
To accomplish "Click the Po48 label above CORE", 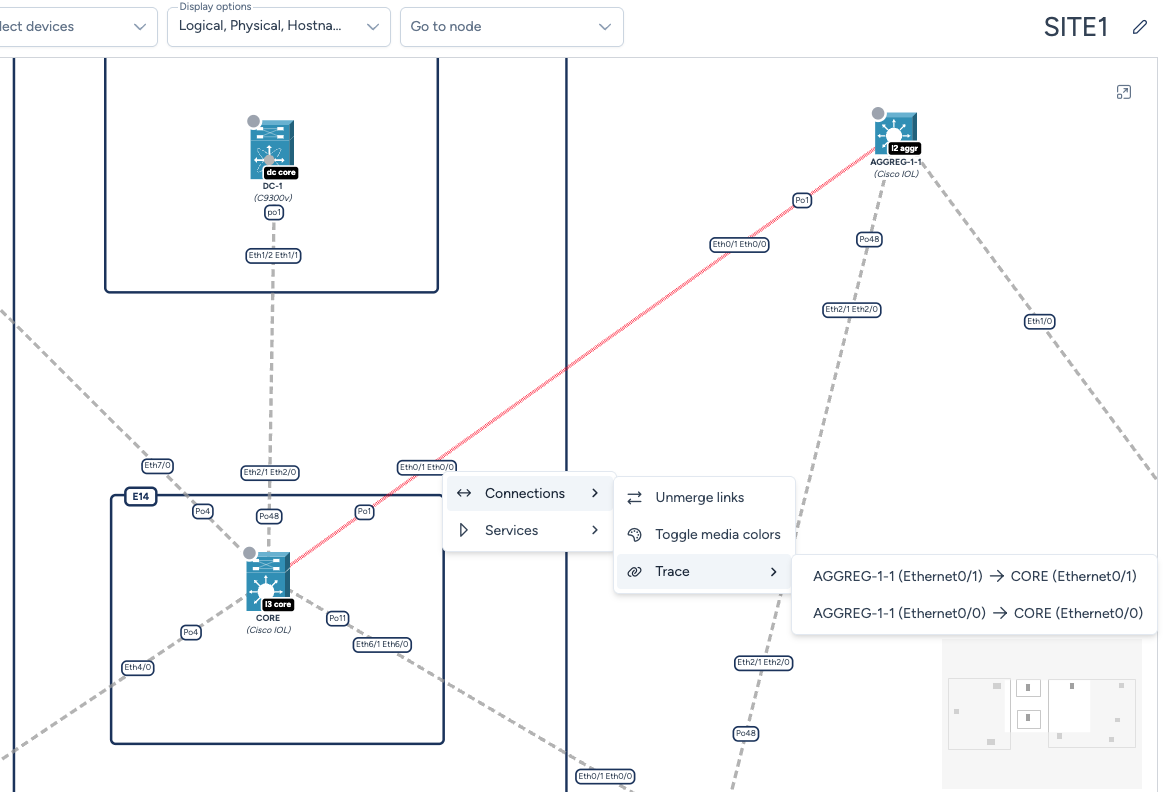I will [x=268, y=516].
